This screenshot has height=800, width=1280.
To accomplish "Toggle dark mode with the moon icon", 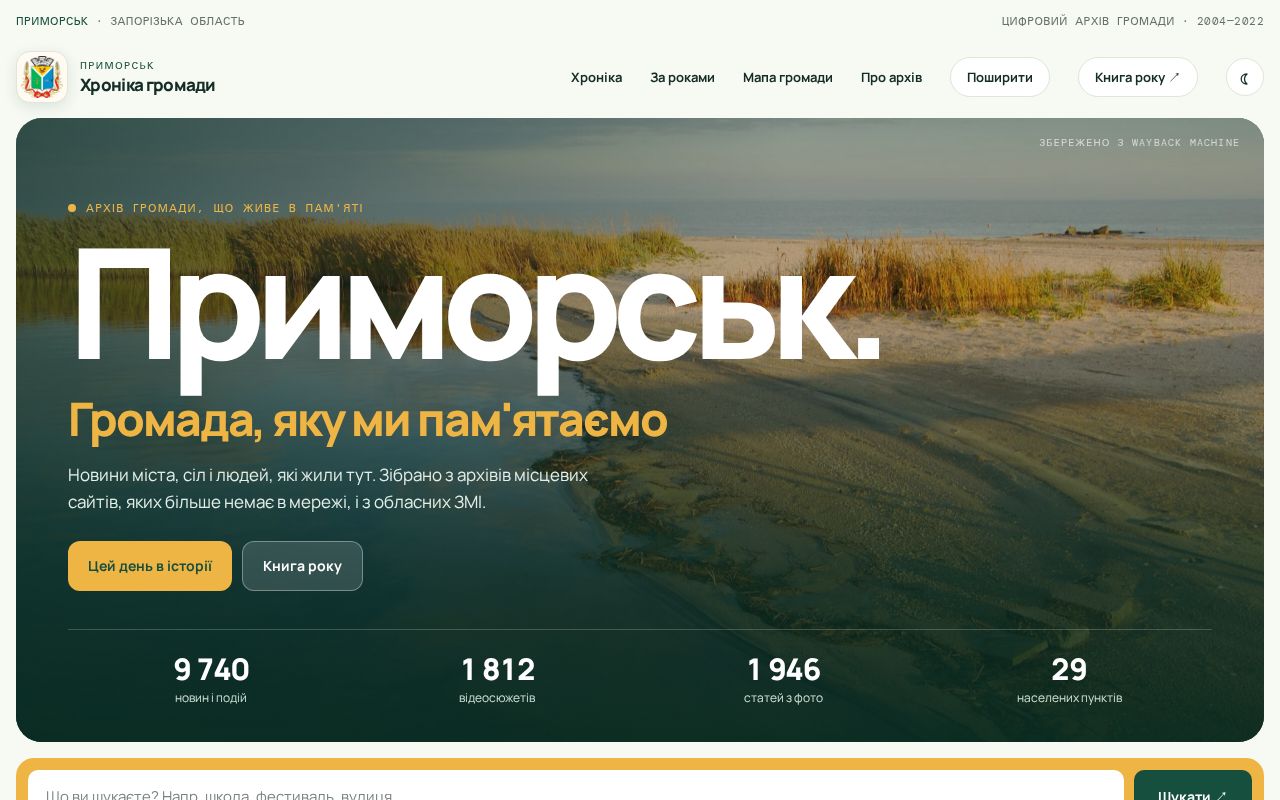I will pos(1245,77).
